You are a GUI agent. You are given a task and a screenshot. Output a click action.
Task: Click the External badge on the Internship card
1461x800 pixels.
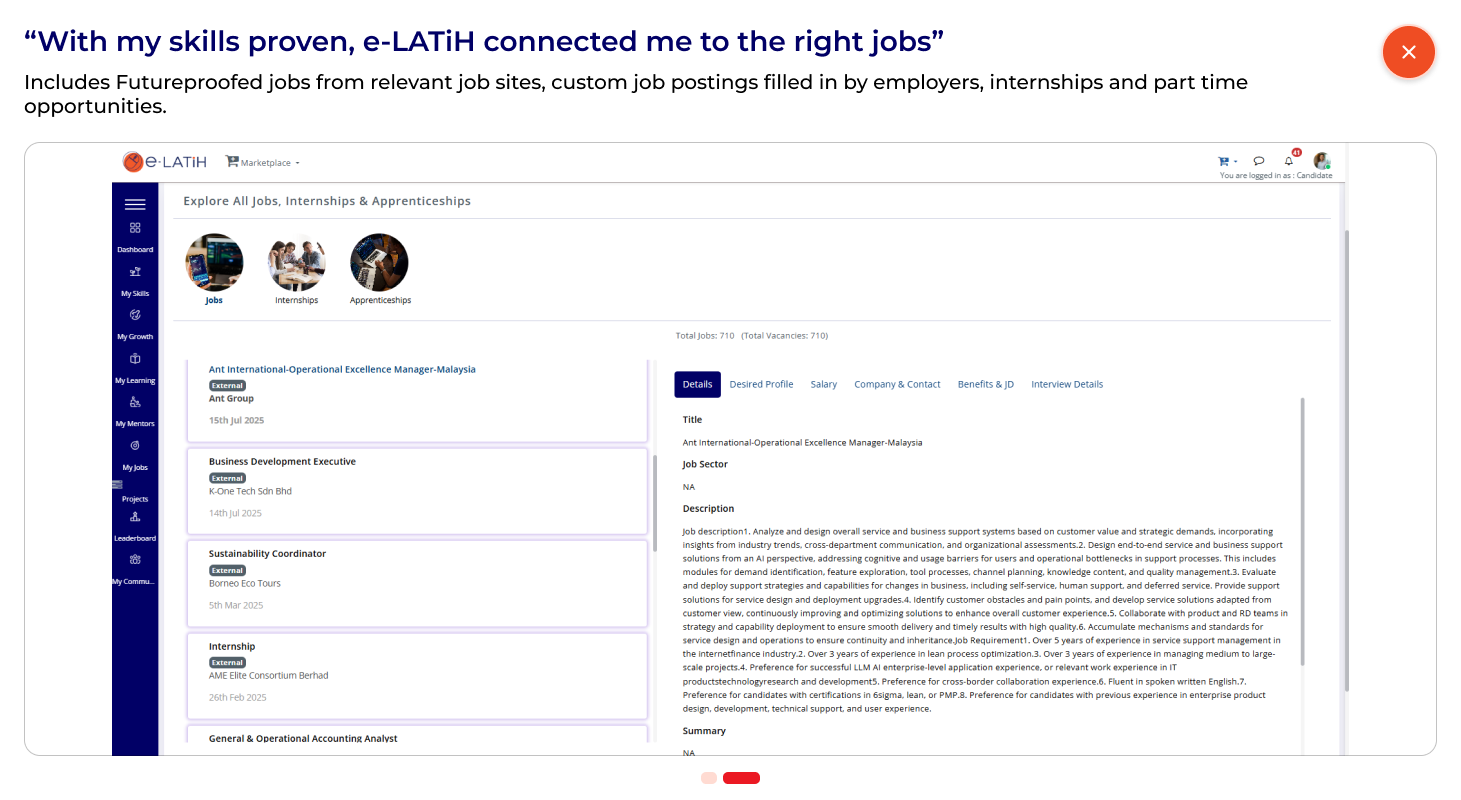(228, 662)
